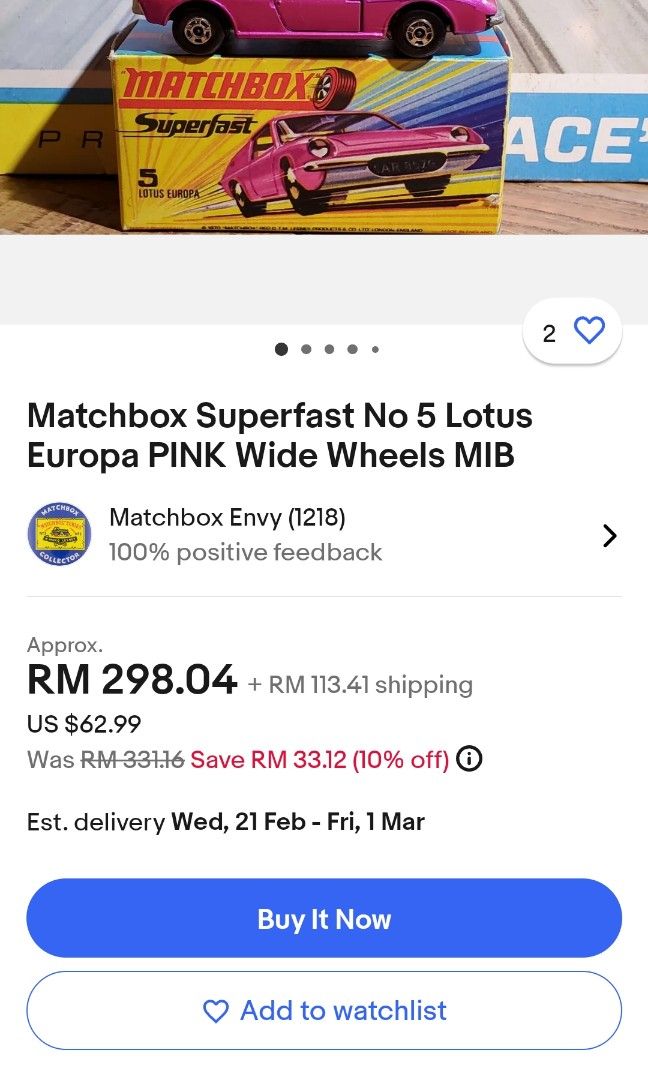The image size is (648, 1080).
Task: Open the Matchbox Envy seller page
Action: tap(225, 518)
